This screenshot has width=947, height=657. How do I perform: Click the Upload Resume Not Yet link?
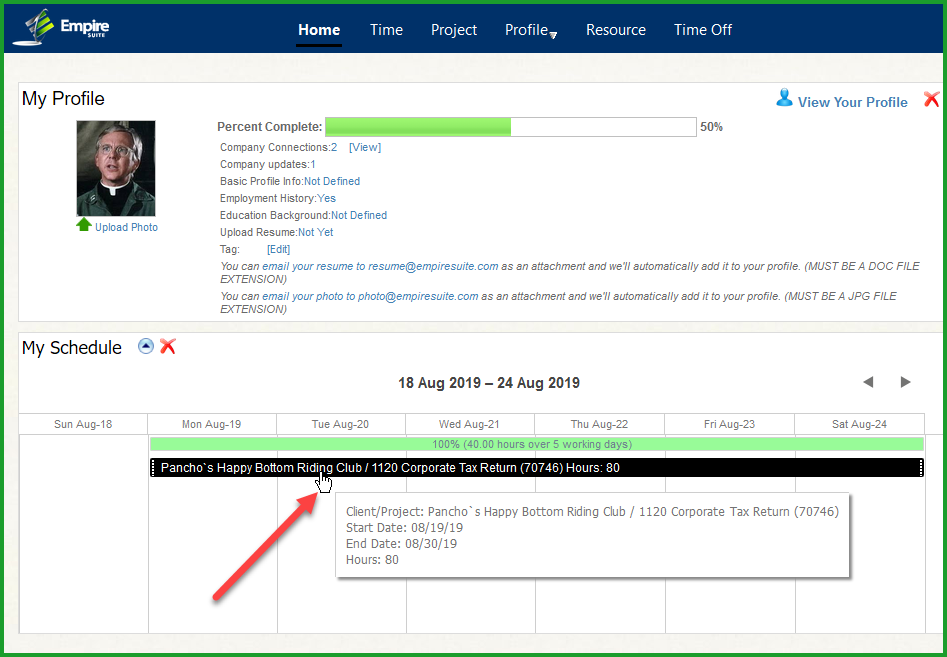pos(316,232)
